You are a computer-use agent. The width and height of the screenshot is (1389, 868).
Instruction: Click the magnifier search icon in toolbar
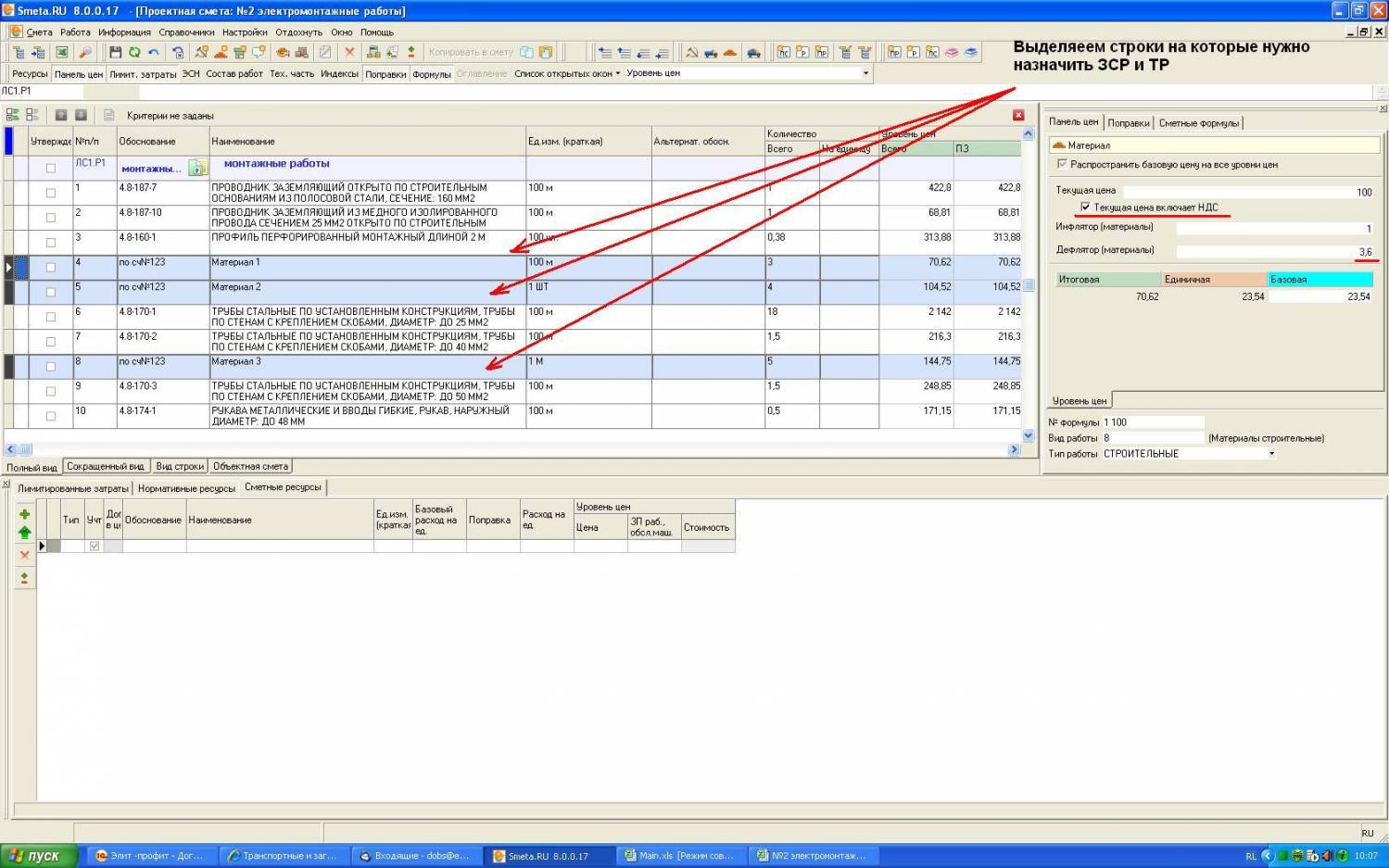pos(85,53)
